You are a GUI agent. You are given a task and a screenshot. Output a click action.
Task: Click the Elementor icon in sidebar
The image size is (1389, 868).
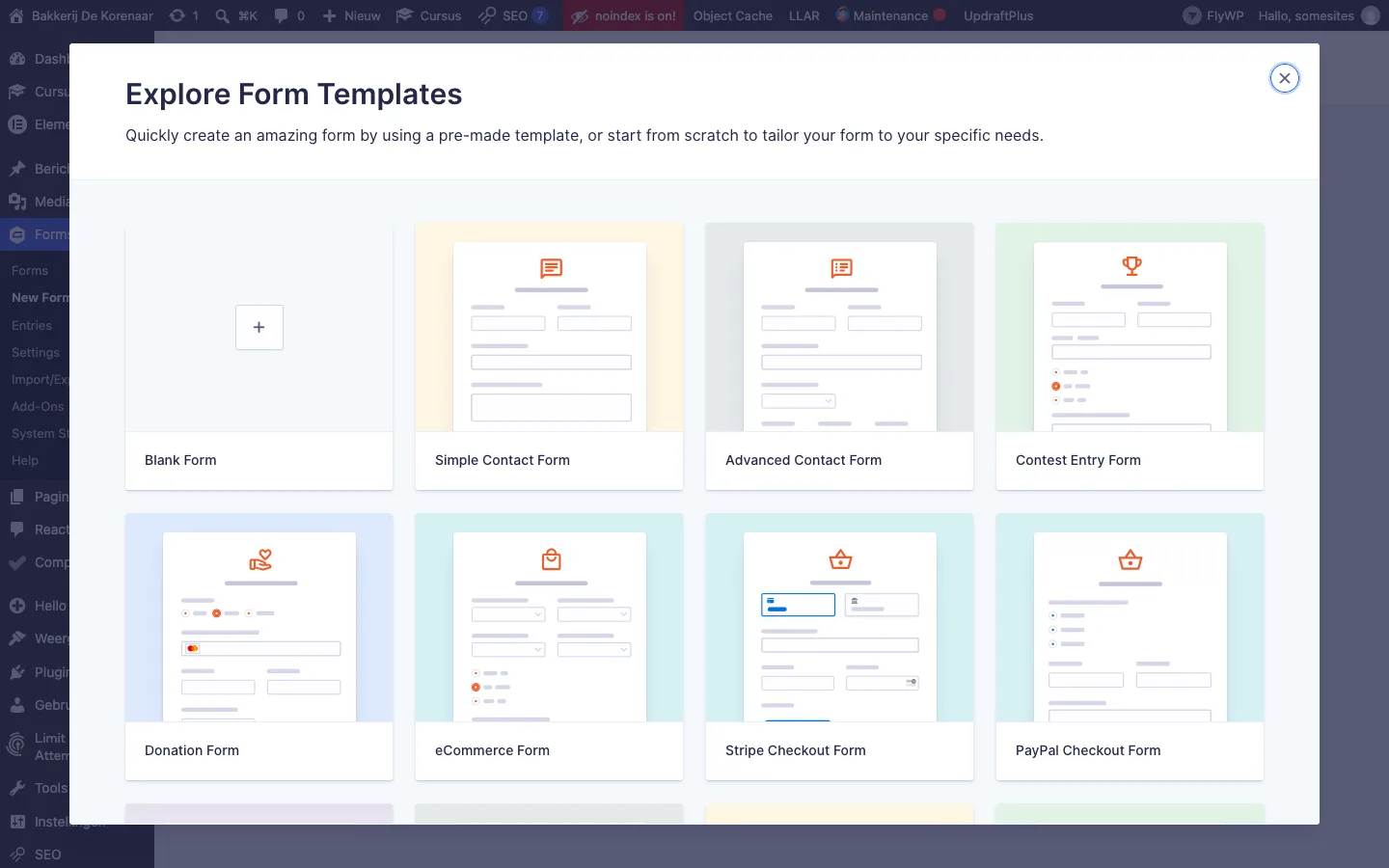tap(16, 124)
